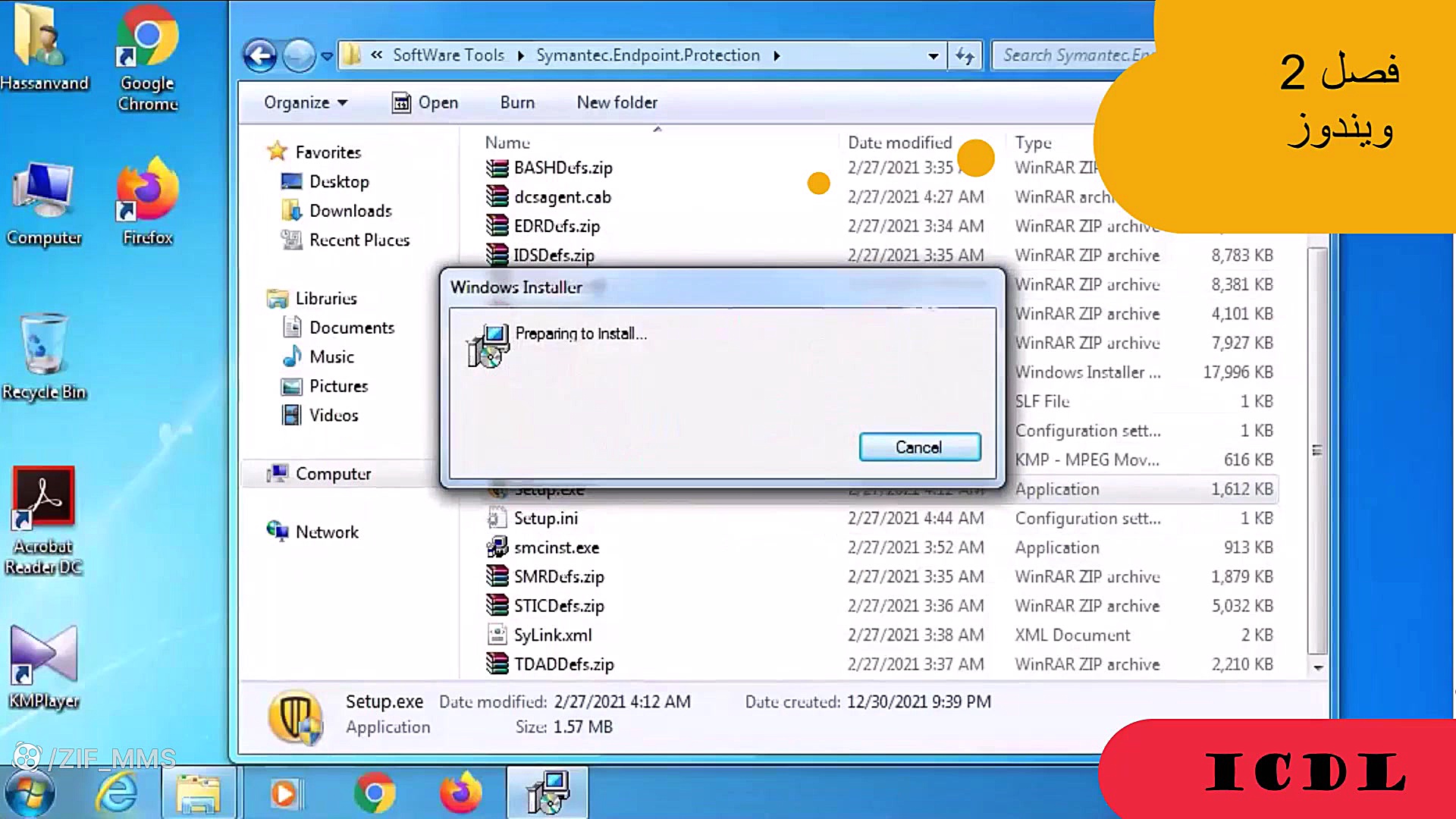
Task: Select '17,996 KB' size of the Windows Installer file
Action: click(1238, 372)
